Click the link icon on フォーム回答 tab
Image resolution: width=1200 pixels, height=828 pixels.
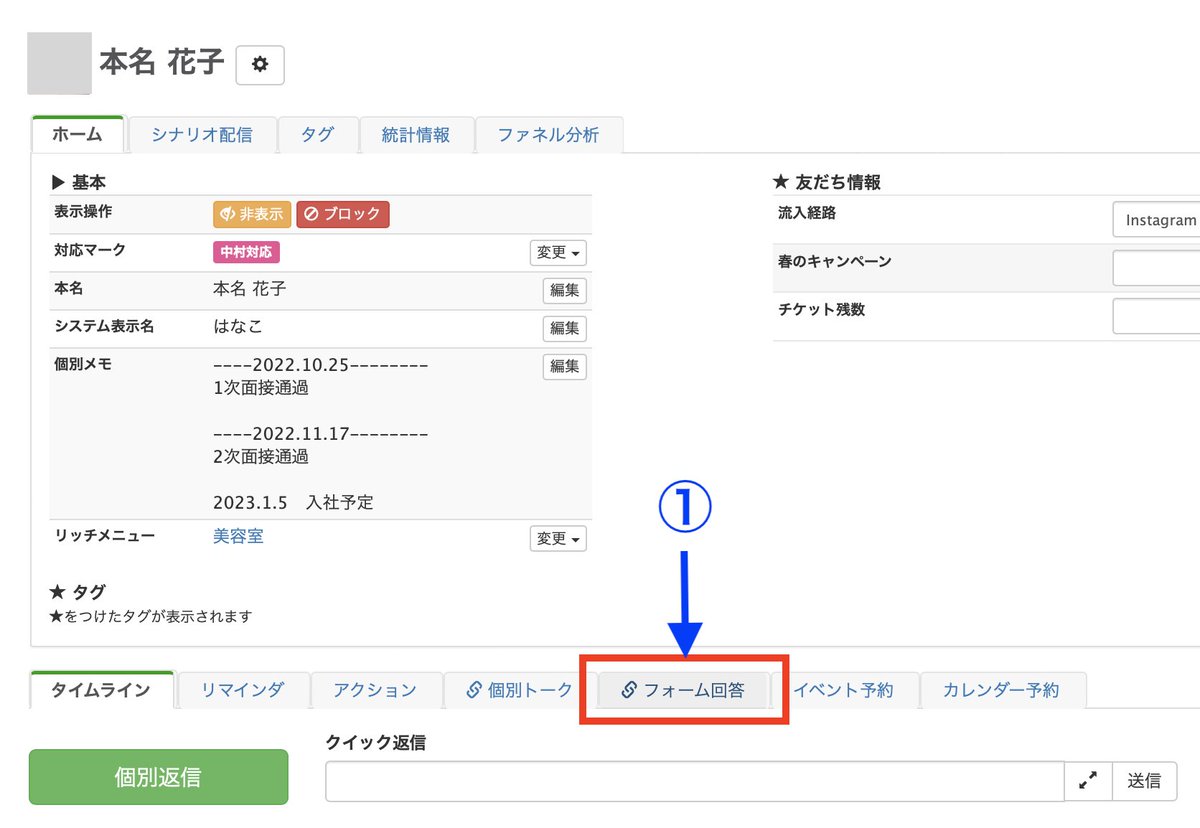click(x=628, y=688)
